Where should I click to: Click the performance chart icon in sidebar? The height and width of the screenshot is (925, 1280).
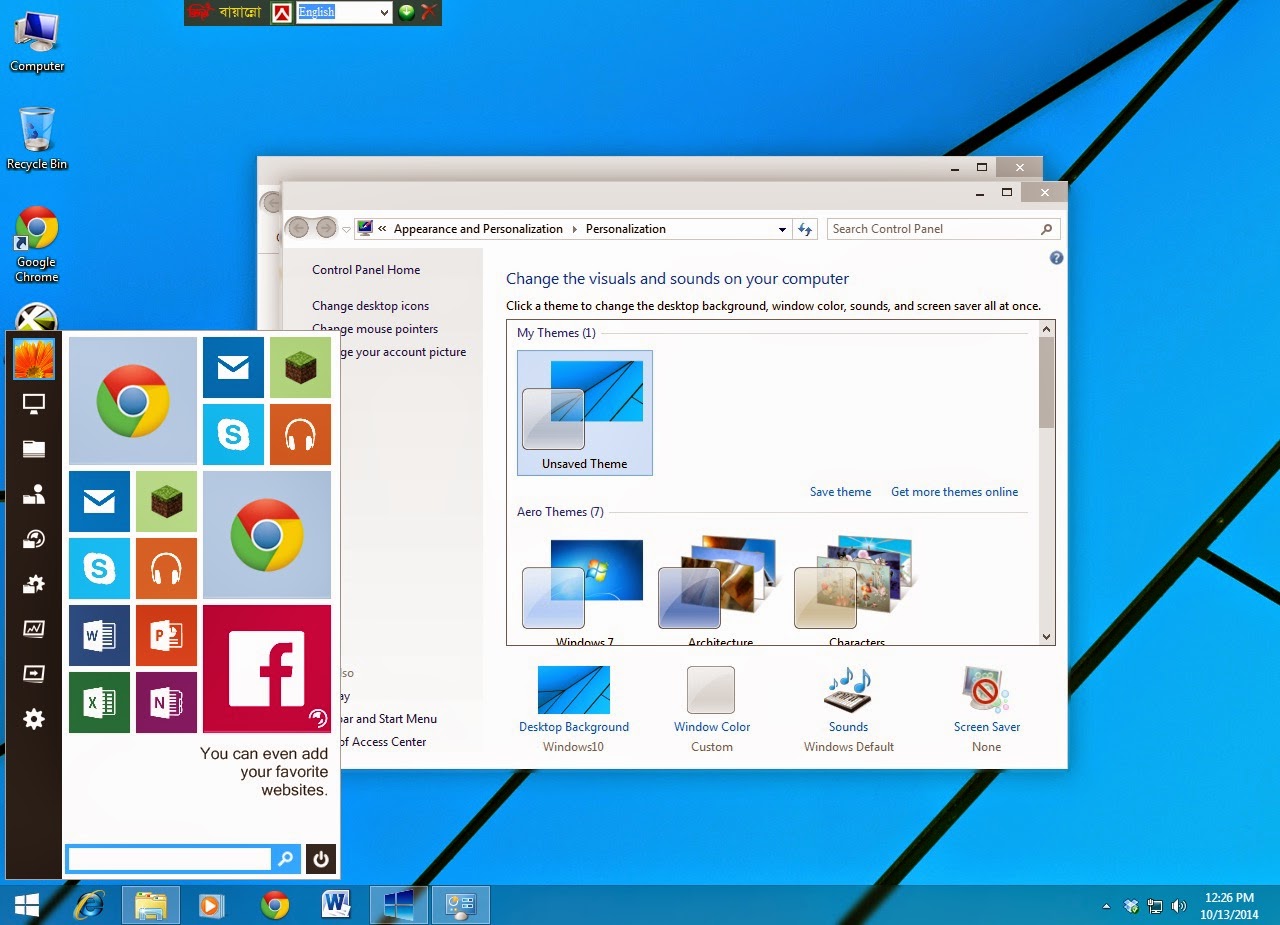tap(34, 629)
